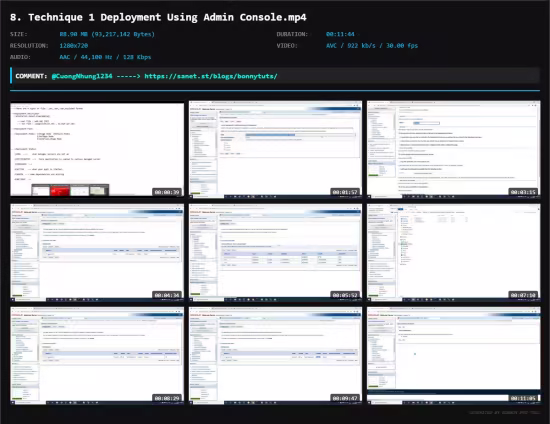The image size is (550, 424).
Task: Select the title "8. Technique 1 Deployment Using Admin Console.mp4"
Action: pyautogui.click(x=158, y=18)
